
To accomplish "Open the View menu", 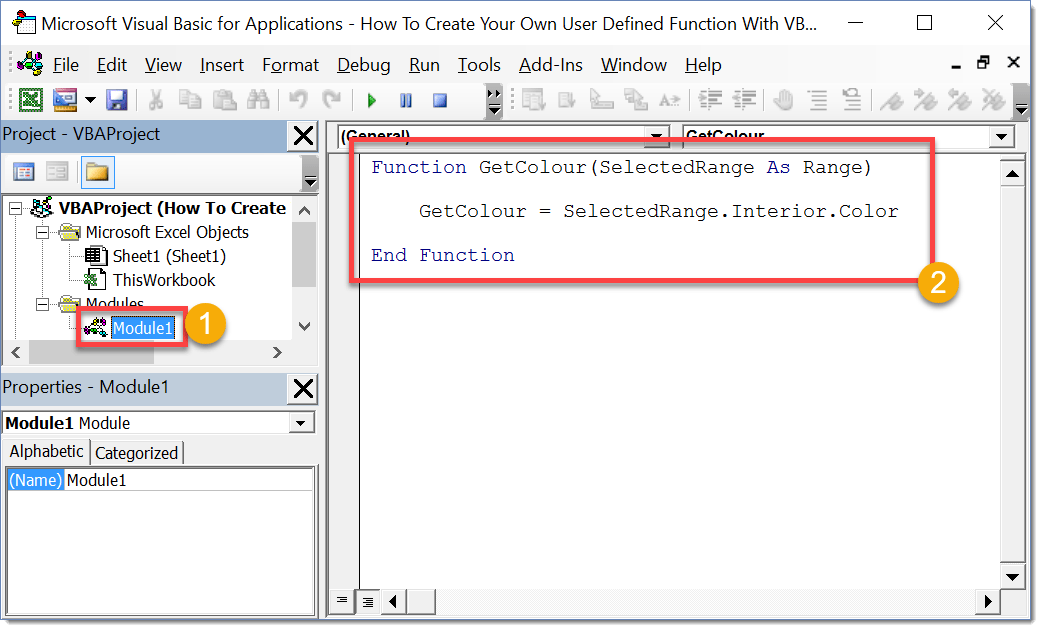I will (x=163, y=65).
